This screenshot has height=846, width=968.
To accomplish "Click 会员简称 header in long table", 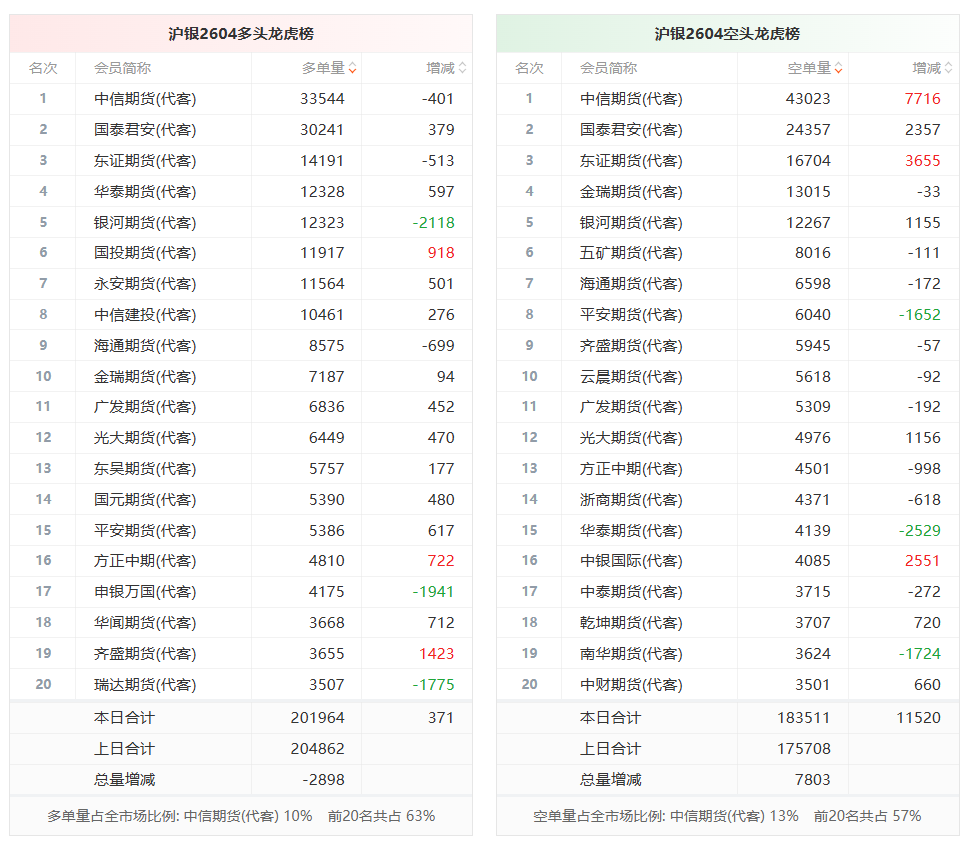I will coord(122,68).
